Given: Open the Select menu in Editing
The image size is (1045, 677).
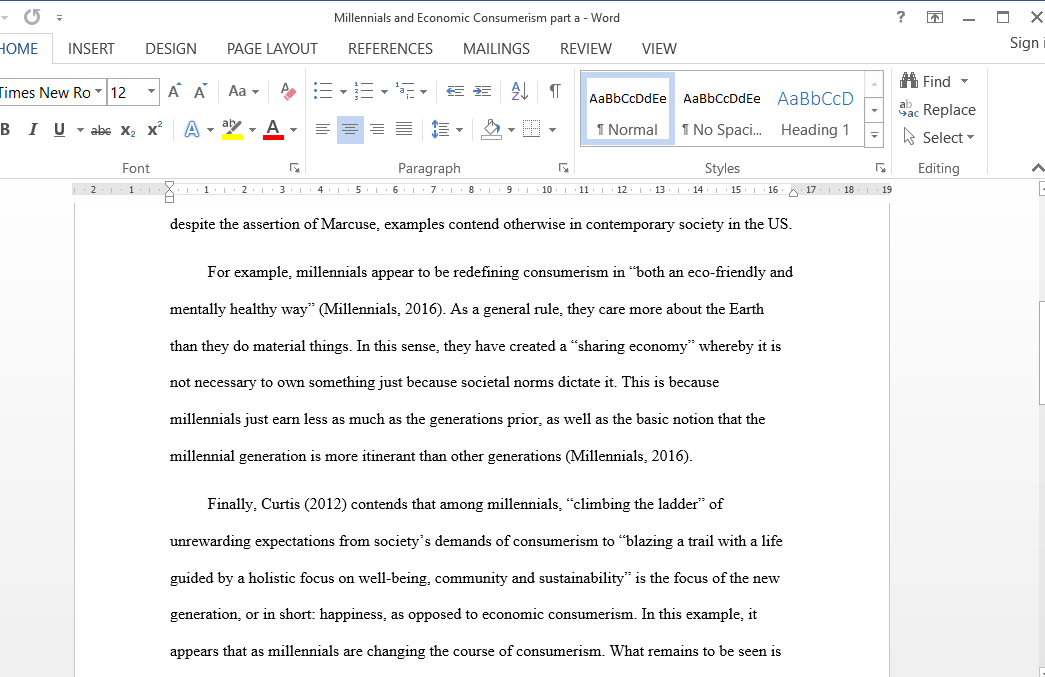Looking at the screenshot, I should point(938,137).
